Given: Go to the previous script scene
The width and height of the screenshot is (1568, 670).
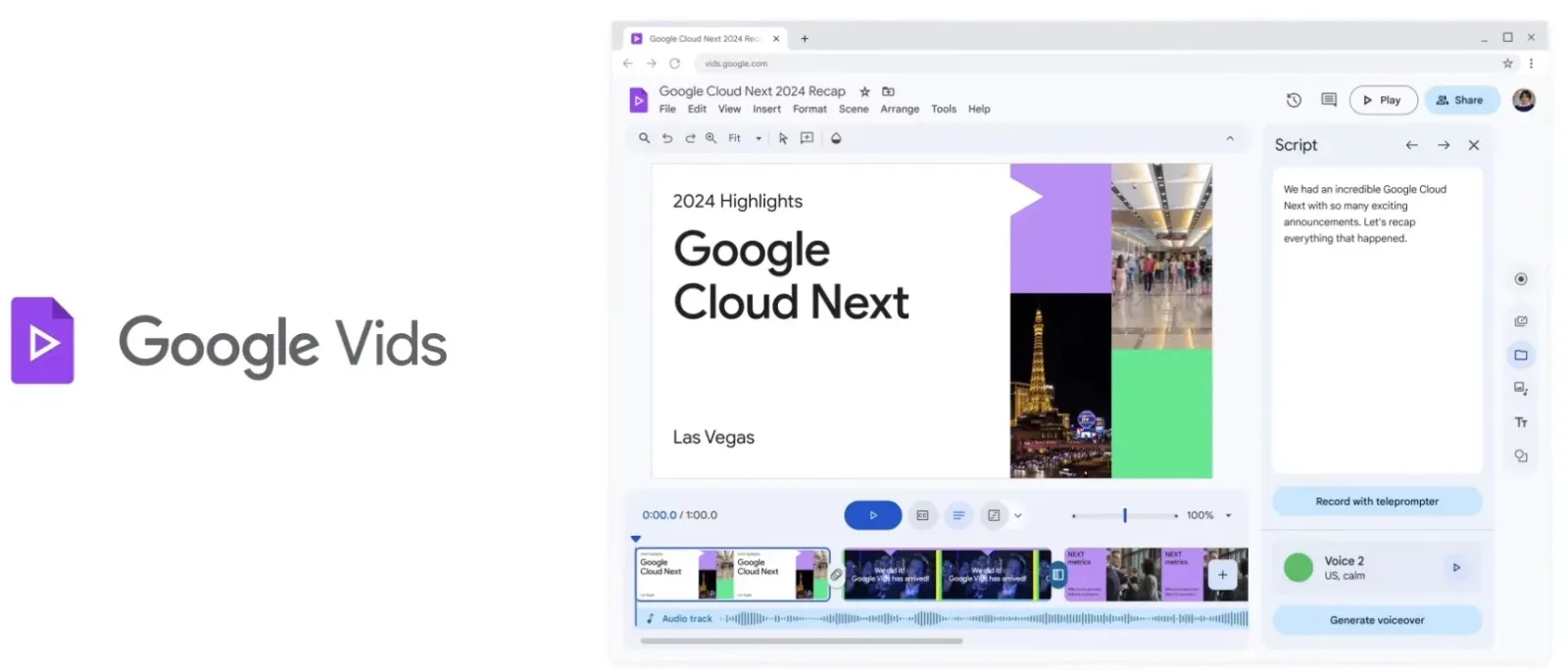Looking at the screenshot, I should [x=1411, y=145].
